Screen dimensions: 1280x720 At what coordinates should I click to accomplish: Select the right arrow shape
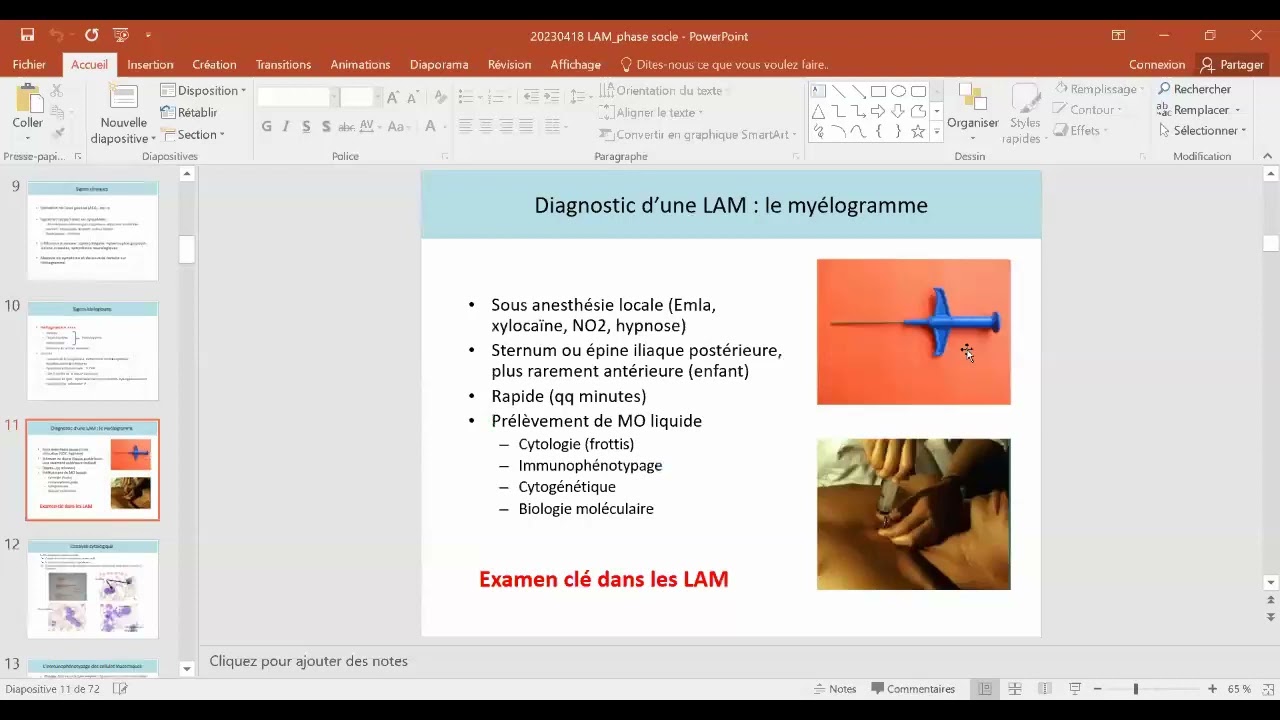click(878, 111)
